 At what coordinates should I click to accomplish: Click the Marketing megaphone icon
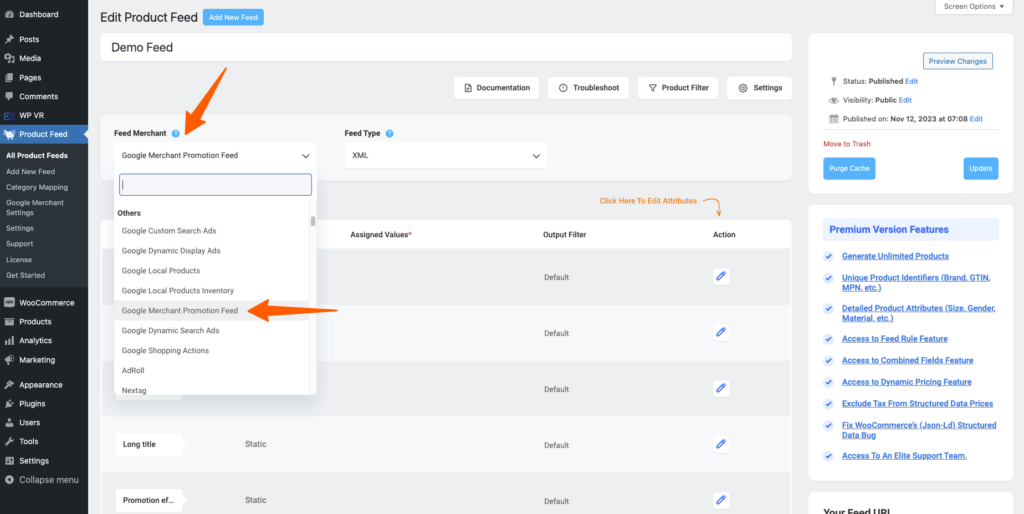click(x=9, y=360)
